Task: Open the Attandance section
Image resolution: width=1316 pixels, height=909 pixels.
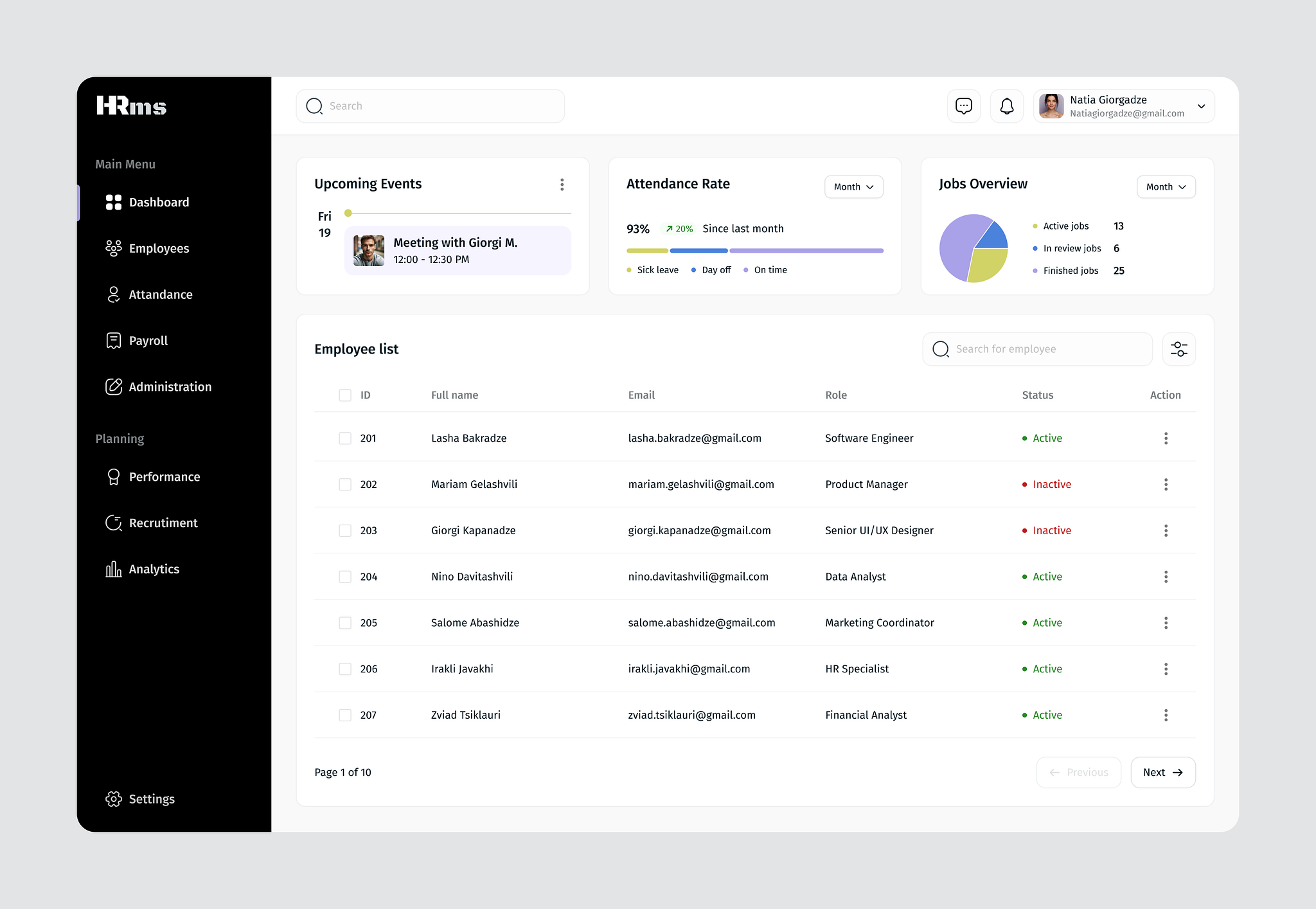Action: coord(160,294)
